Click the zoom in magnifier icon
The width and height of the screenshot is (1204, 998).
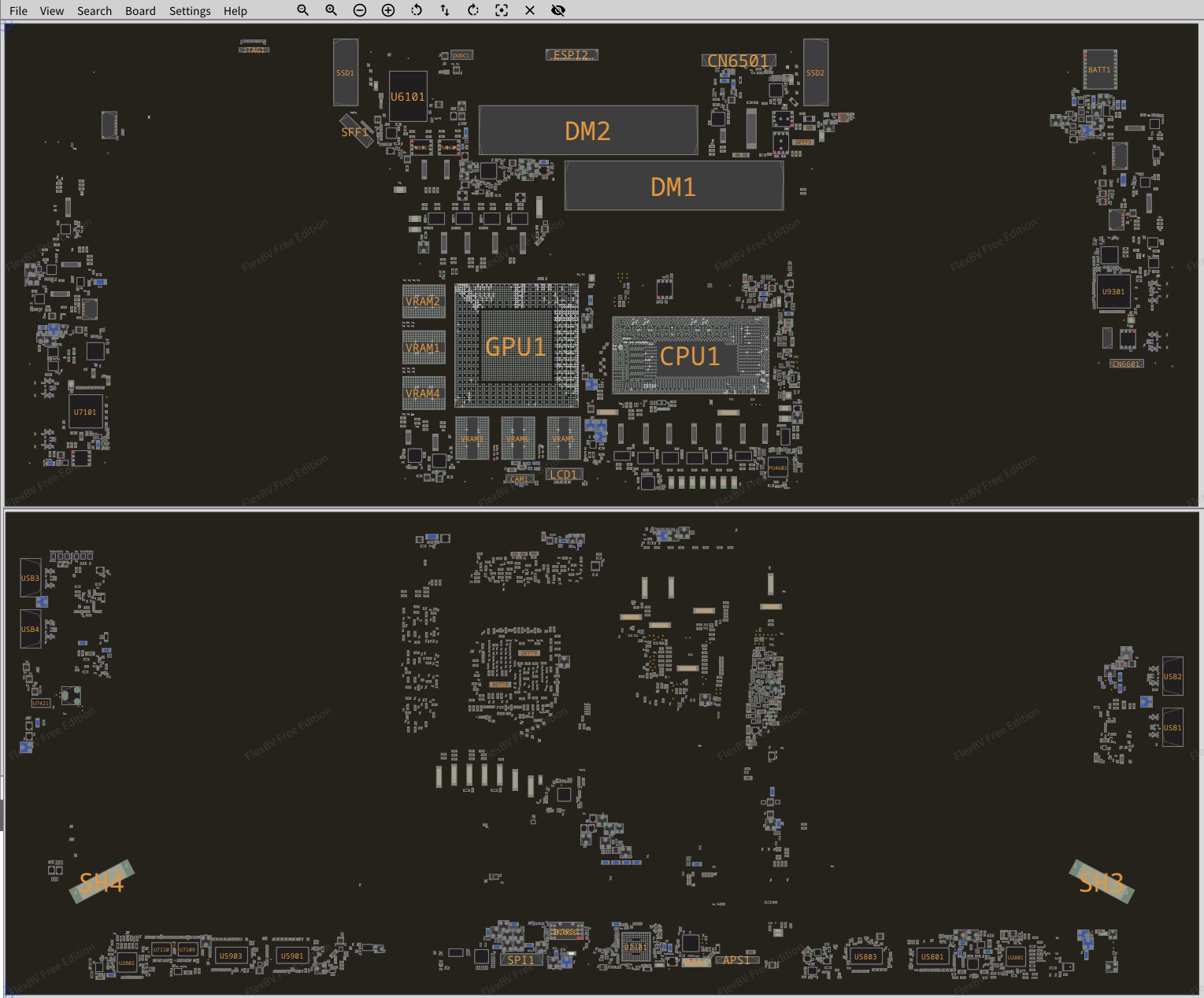pos(331,10)
